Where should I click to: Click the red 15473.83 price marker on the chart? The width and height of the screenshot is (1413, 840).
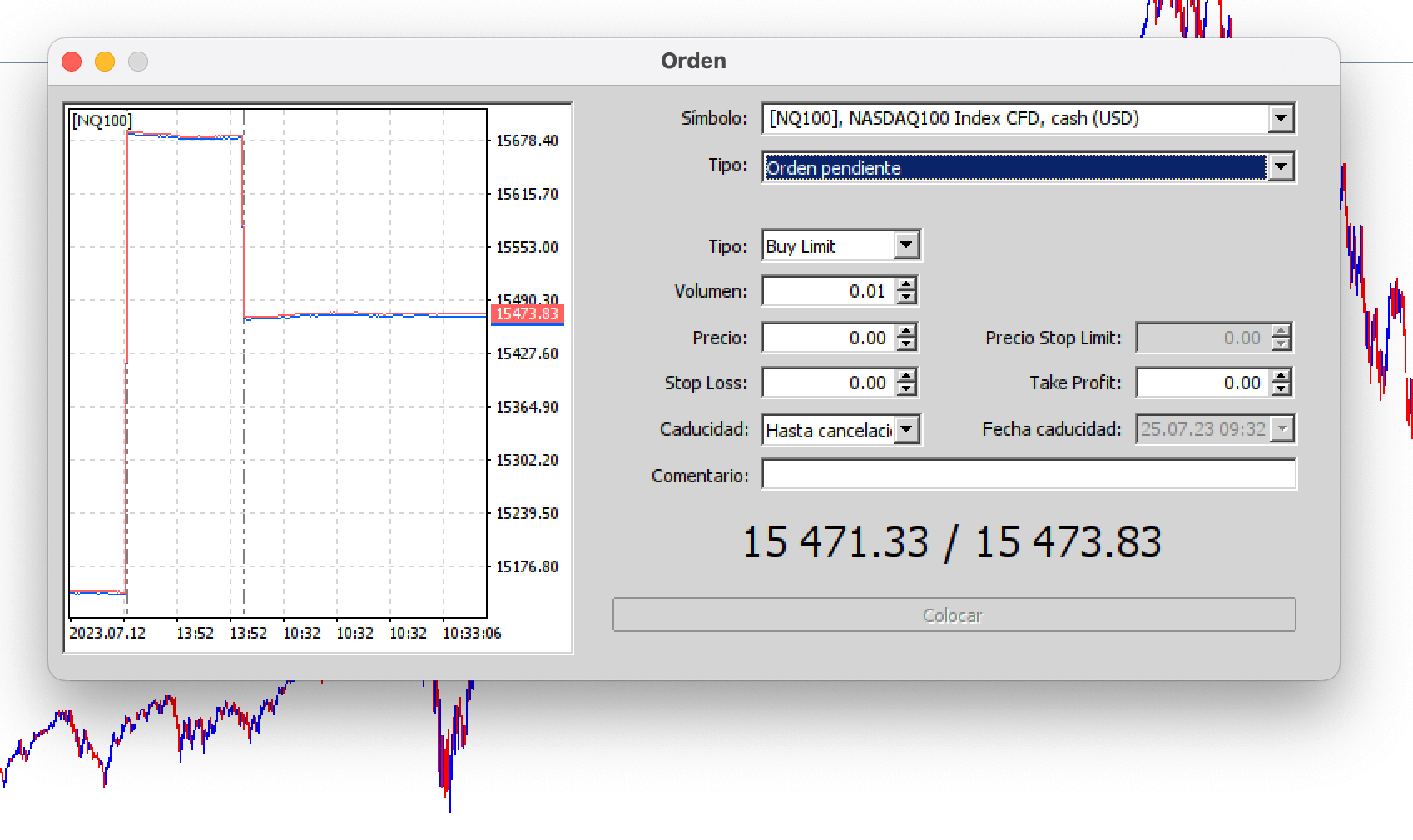pos(528,314)
